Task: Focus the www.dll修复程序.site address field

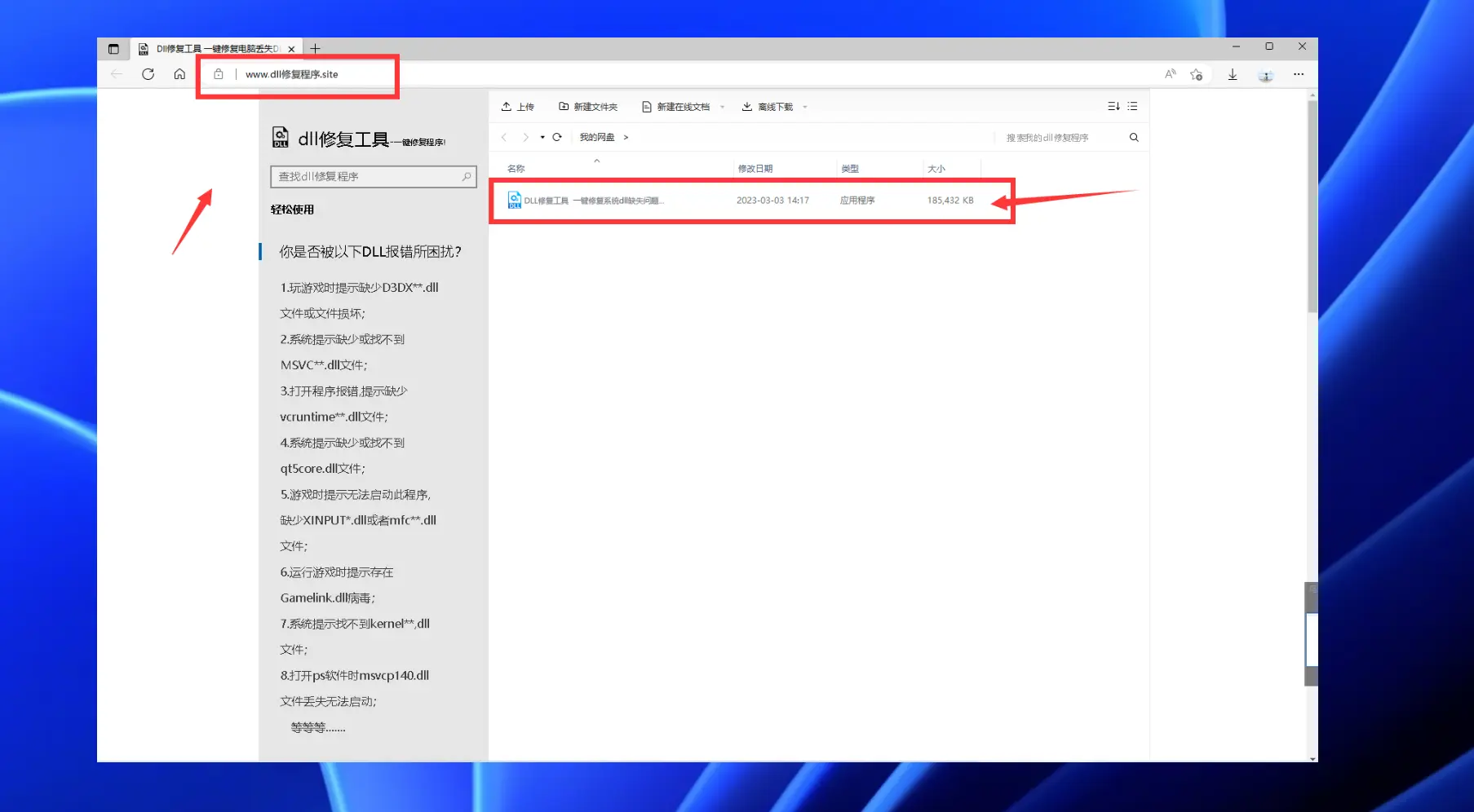Action: 292,74
